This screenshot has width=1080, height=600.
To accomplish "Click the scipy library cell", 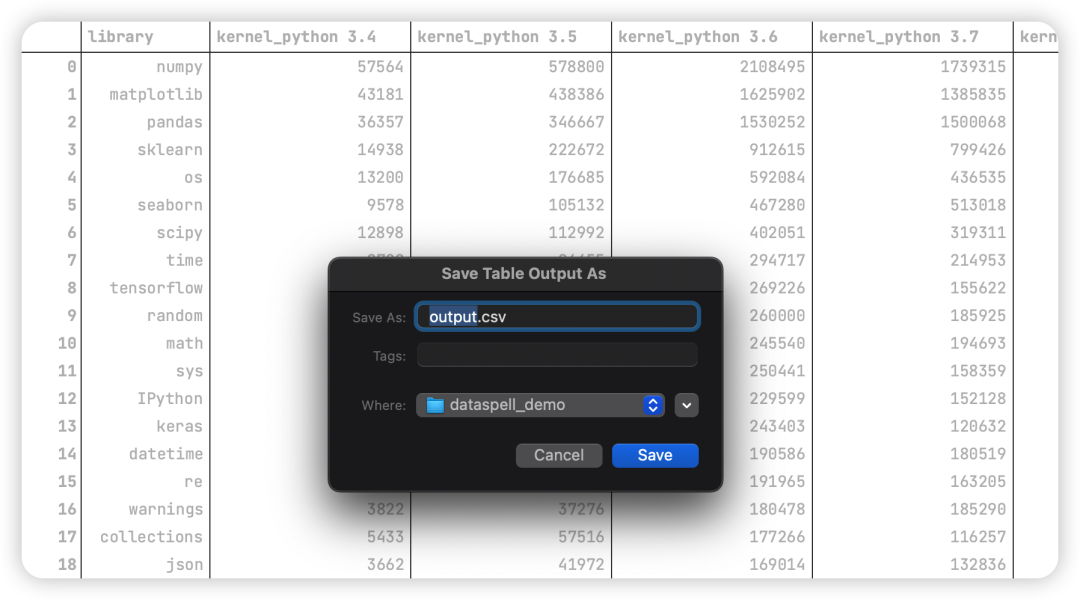I will (179, 232).
